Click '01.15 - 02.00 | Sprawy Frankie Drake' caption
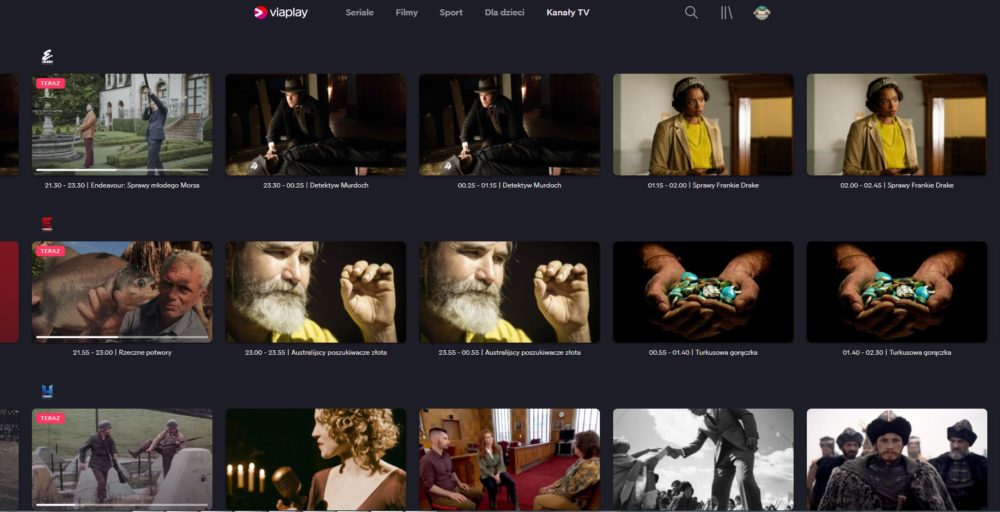This screenshot has height=512, width=1000. 703,186
